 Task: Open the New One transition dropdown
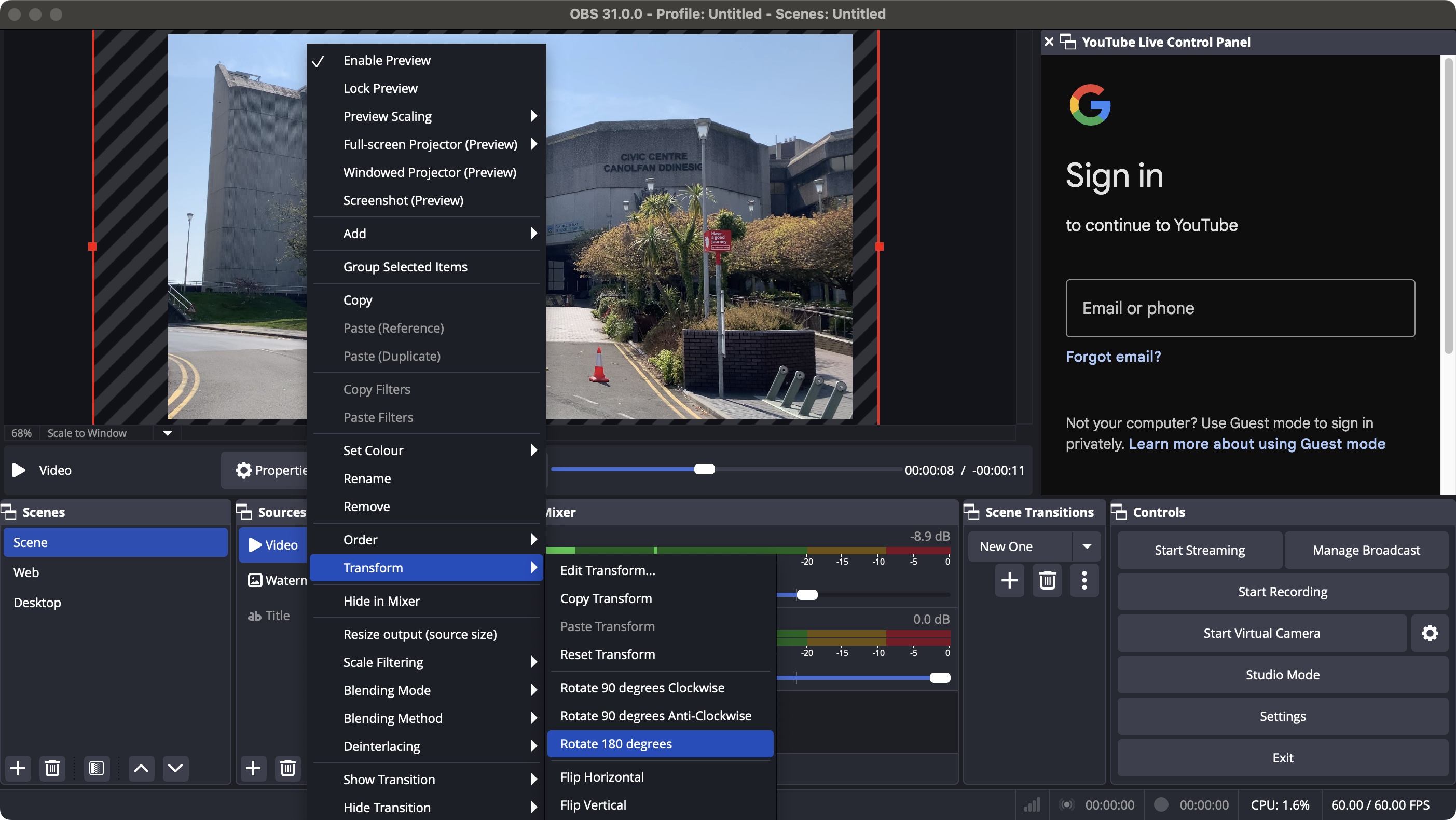(x=1086, y=546)
